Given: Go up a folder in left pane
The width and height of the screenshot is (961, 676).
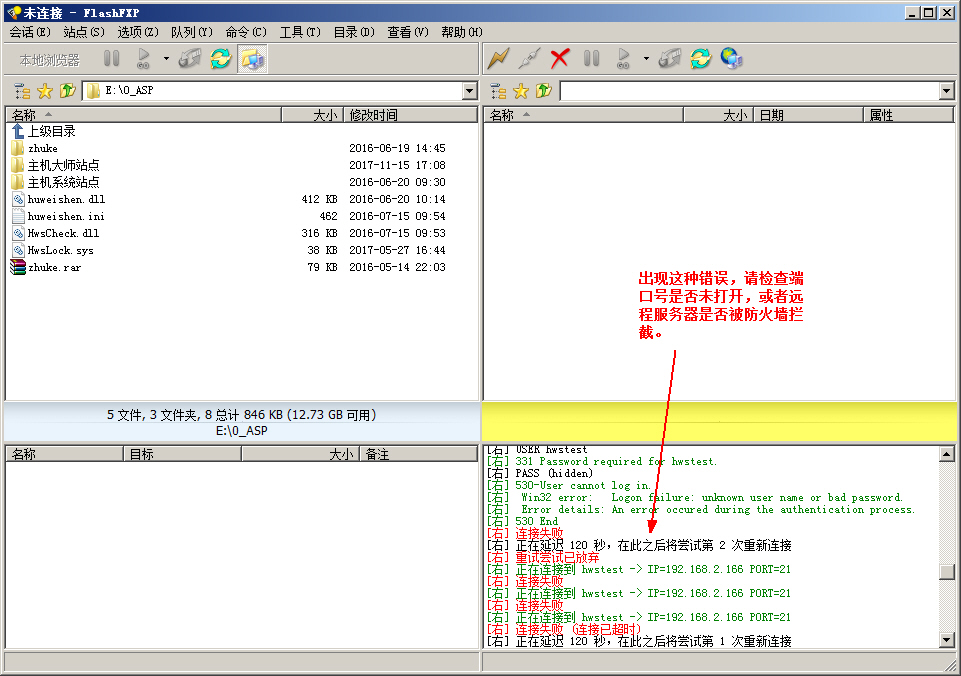Looking at the screenshot, I should coord(67,91).
